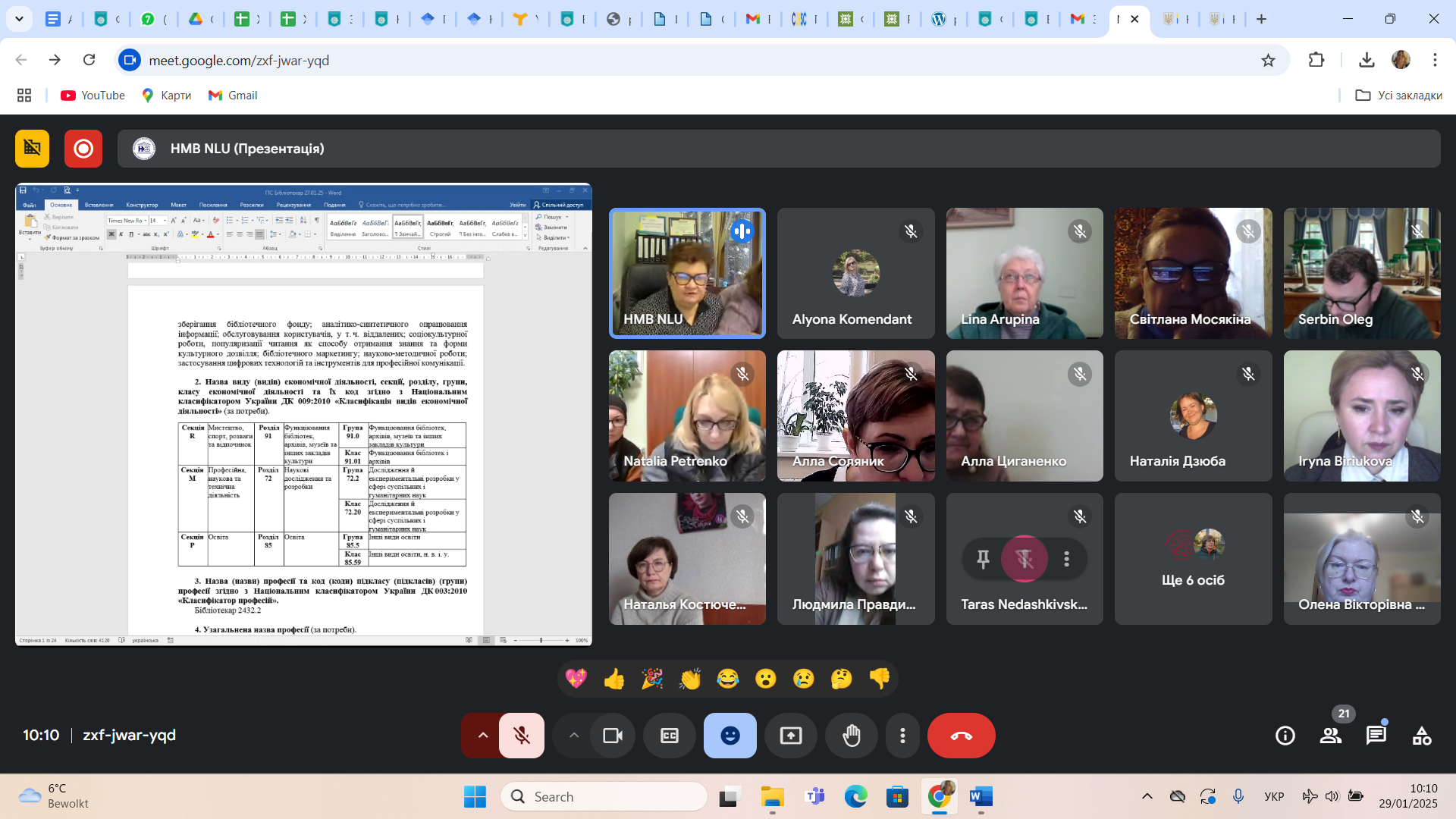Viewport: 1456px width, 819px height.
Task: Open the YouTube bookmark
Action: (x=93, y=96)
